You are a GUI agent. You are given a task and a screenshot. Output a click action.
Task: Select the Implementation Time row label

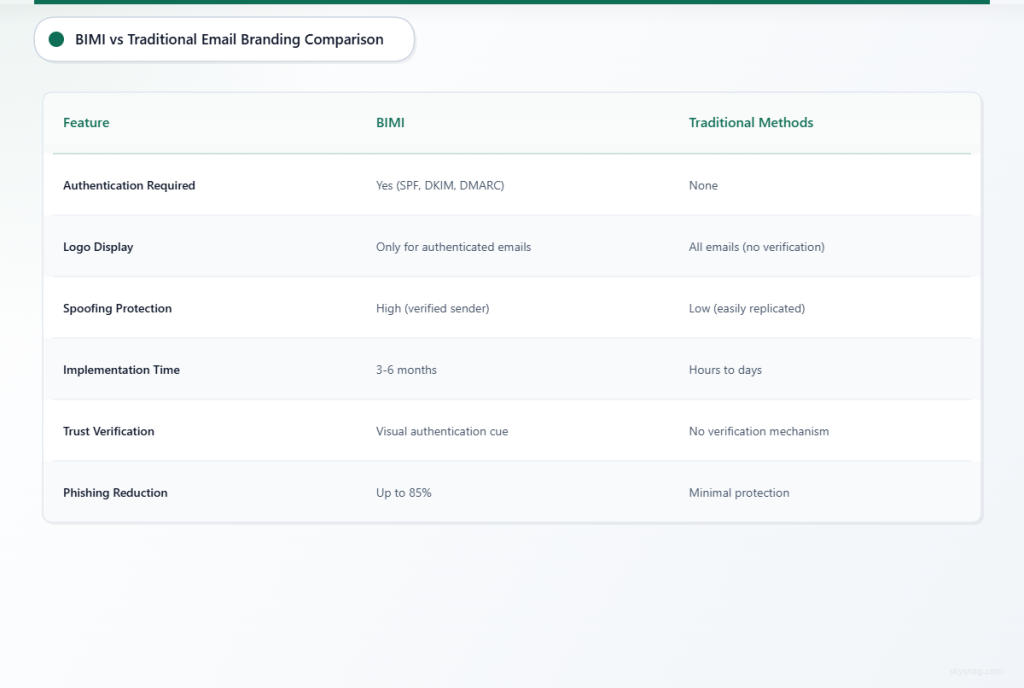point(121,369)
